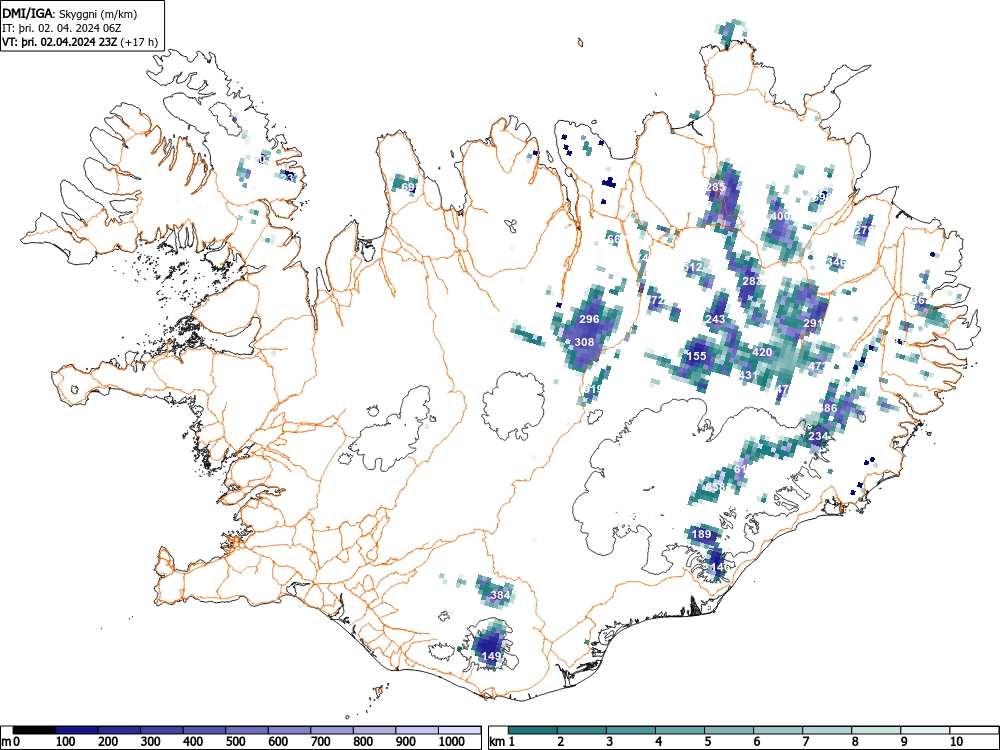Click the 500–600 m legend swatch
This screenshot has width=1000, height=750.
[247, 730]
